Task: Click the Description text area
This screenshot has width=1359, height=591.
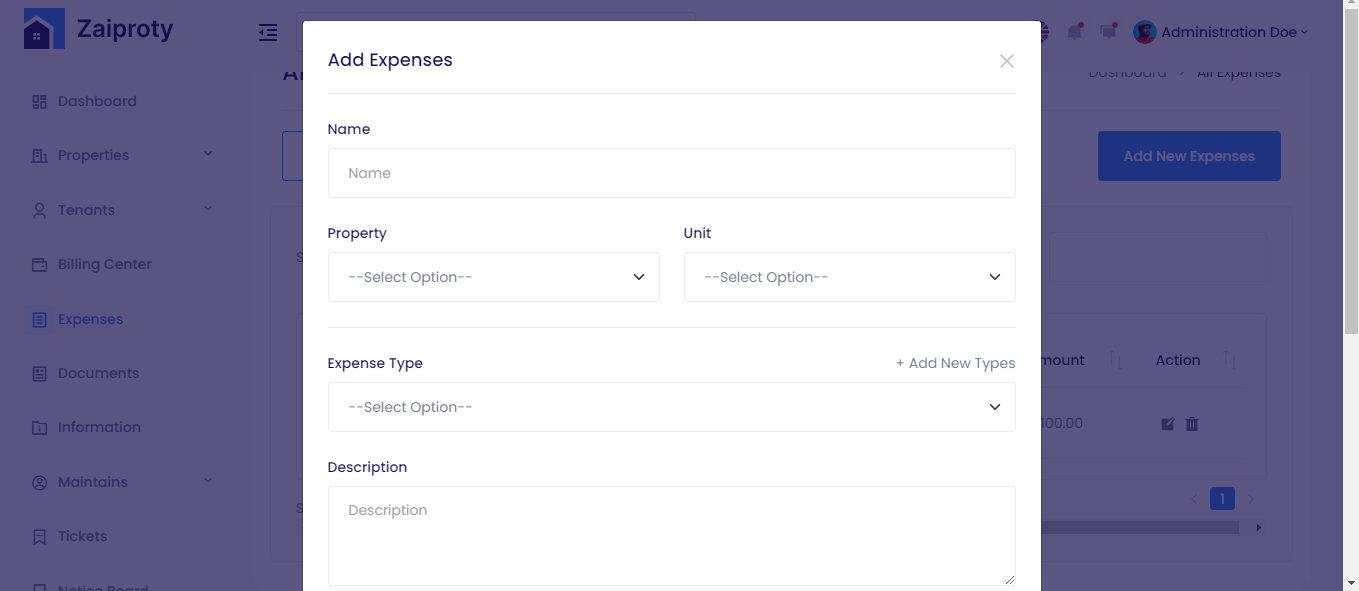Action: pyautogui.click(x=671, y=535)
